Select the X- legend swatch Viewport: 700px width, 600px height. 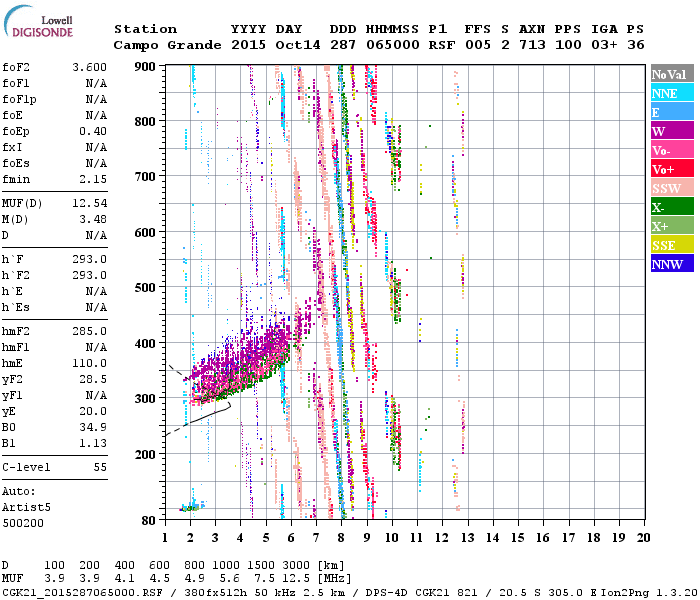[x=672, y=207]
